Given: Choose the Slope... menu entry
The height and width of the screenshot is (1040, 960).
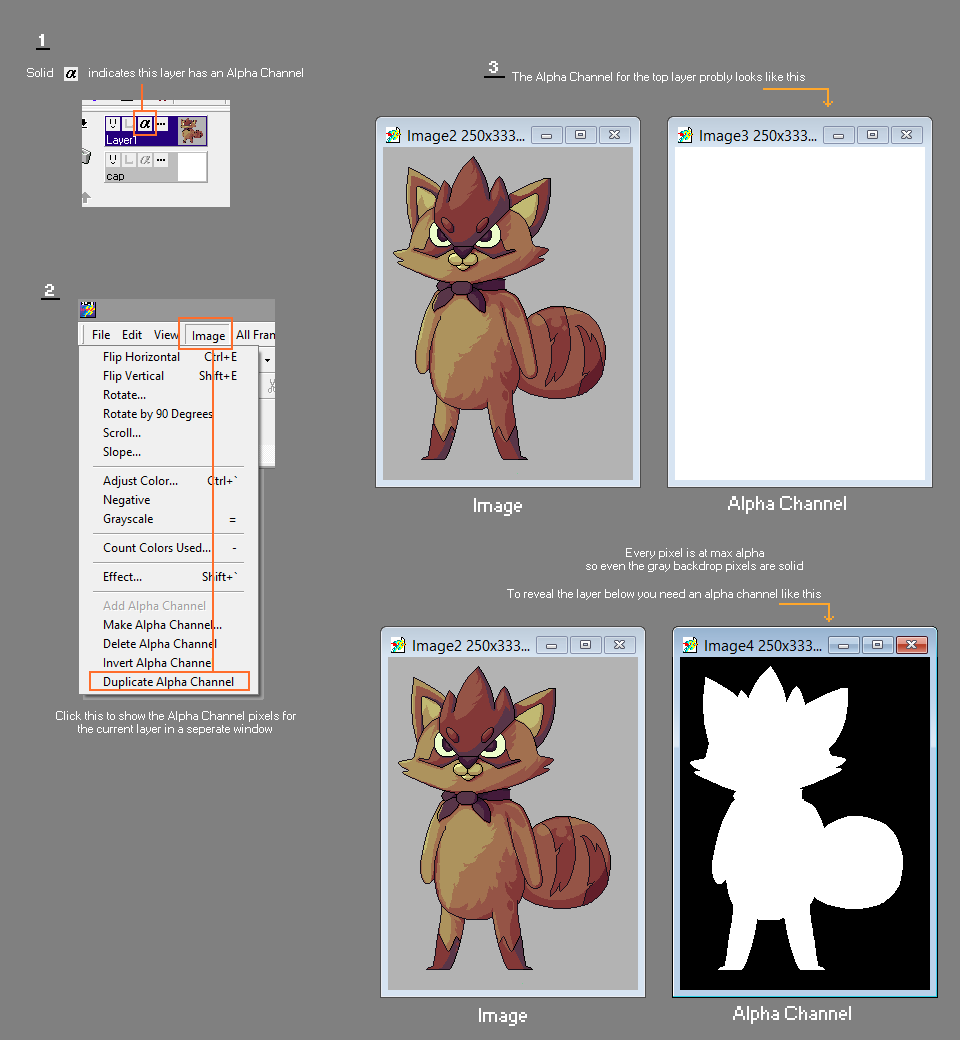Looking at the screenshot, I should [169, 452].
